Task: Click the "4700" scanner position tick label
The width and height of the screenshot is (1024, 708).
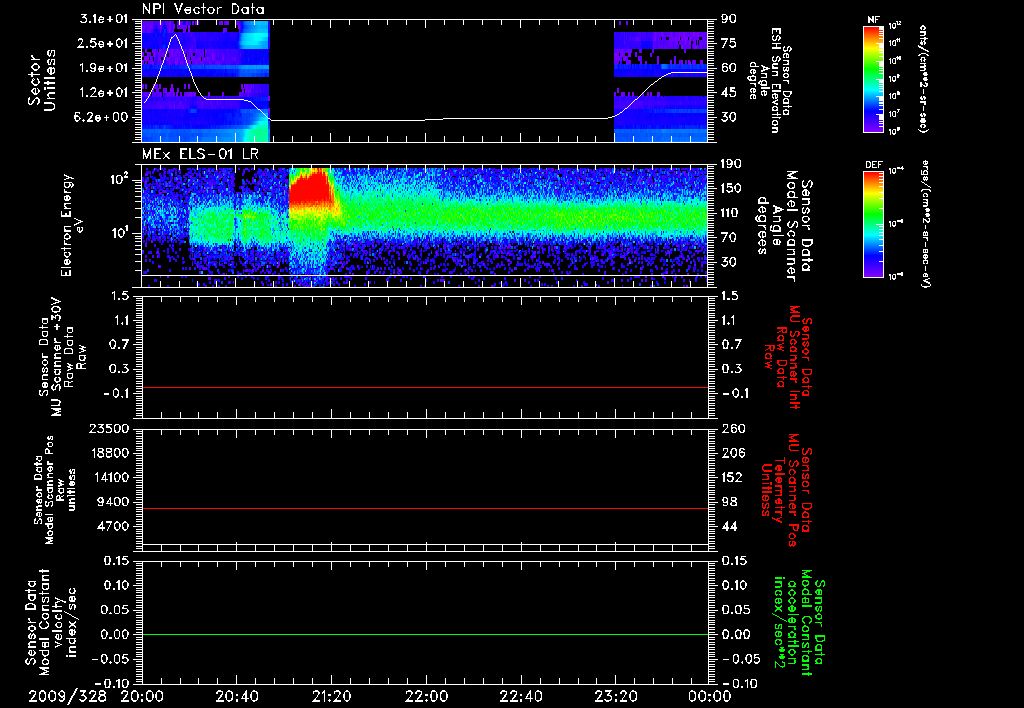Action: point(112,526)
